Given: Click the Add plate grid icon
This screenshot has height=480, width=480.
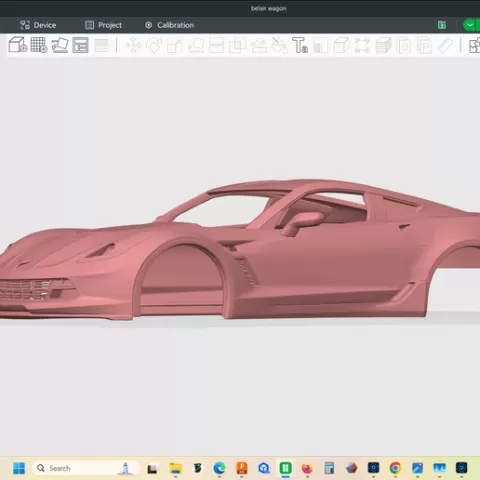Looking at the screenshot, I should [39, 45].
